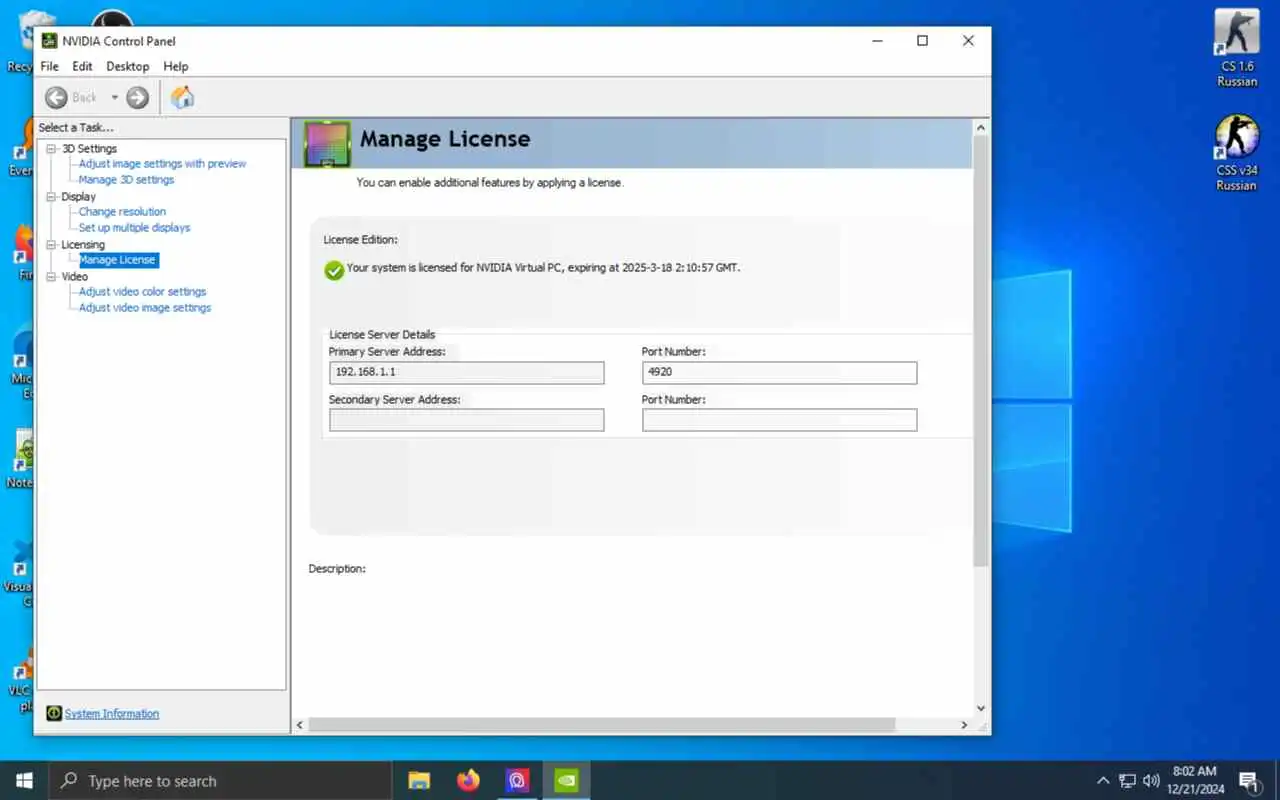Click the horizontal scrollbar thumb

click(x=602, y=725)
